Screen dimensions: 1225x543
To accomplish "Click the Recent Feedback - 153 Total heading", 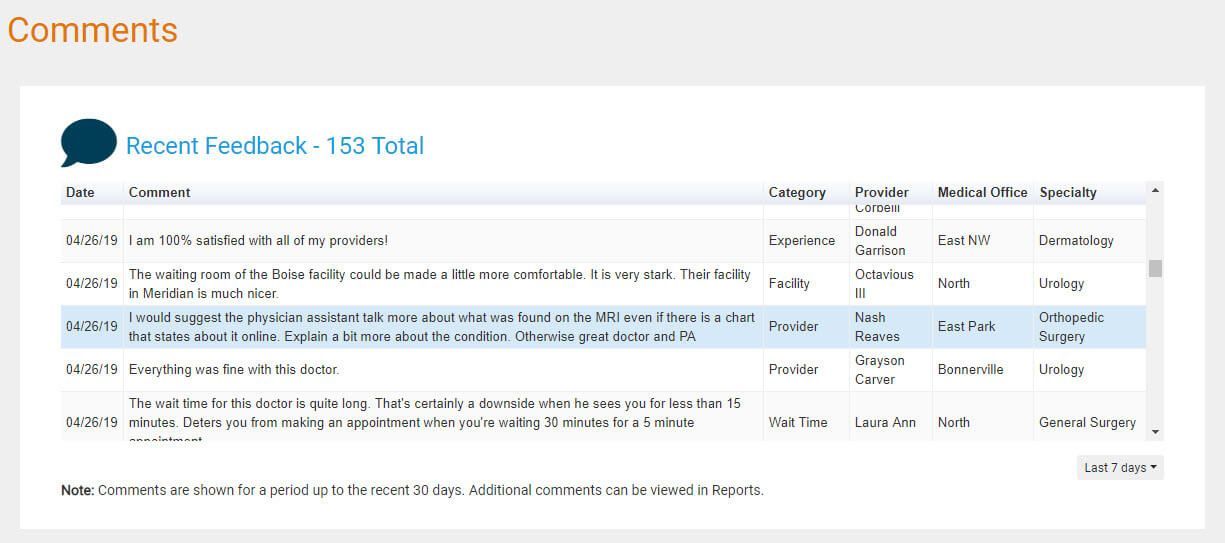I will coord(275,146).
